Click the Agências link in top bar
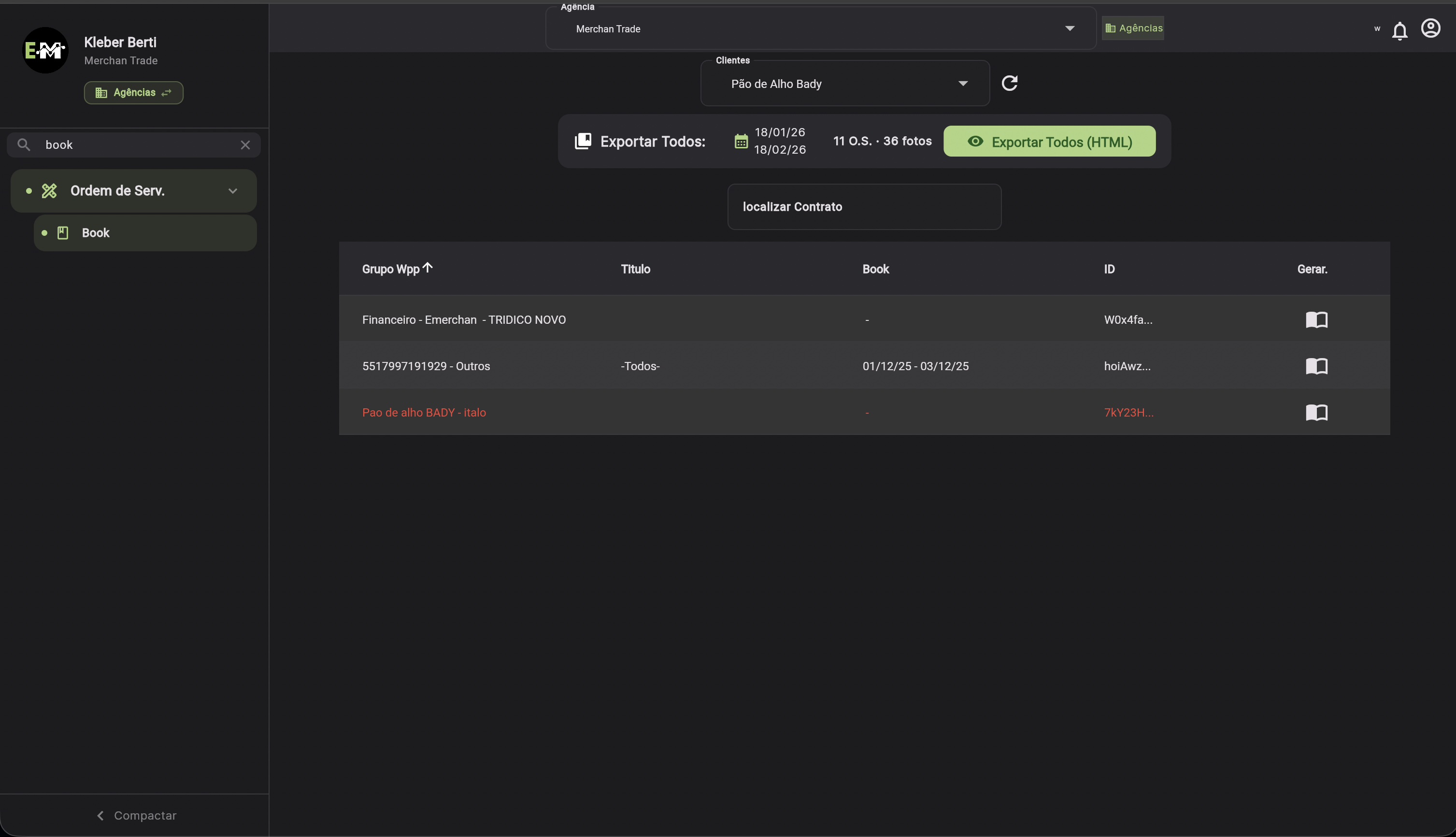This screenshot has width=1456, height=837. [1133, 28]
